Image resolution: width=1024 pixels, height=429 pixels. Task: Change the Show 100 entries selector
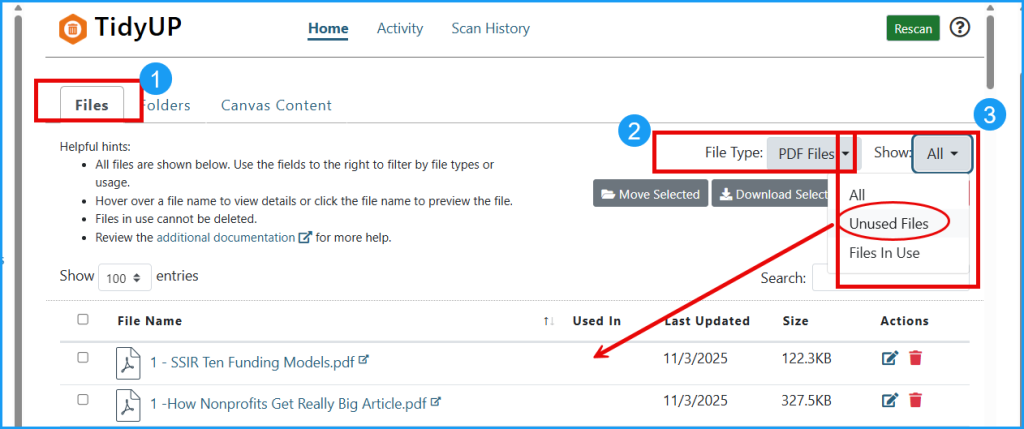pos(124,277)
